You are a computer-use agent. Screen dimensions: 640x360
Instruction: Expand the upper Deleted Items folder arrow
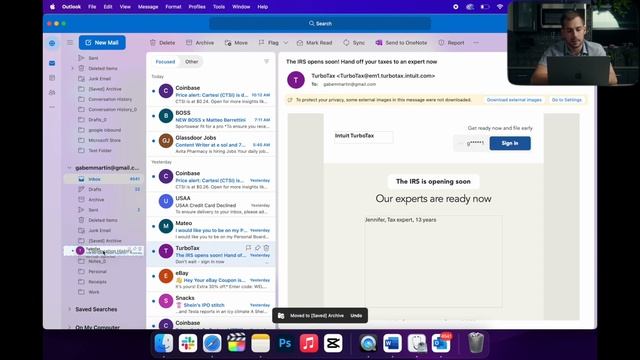73,68
